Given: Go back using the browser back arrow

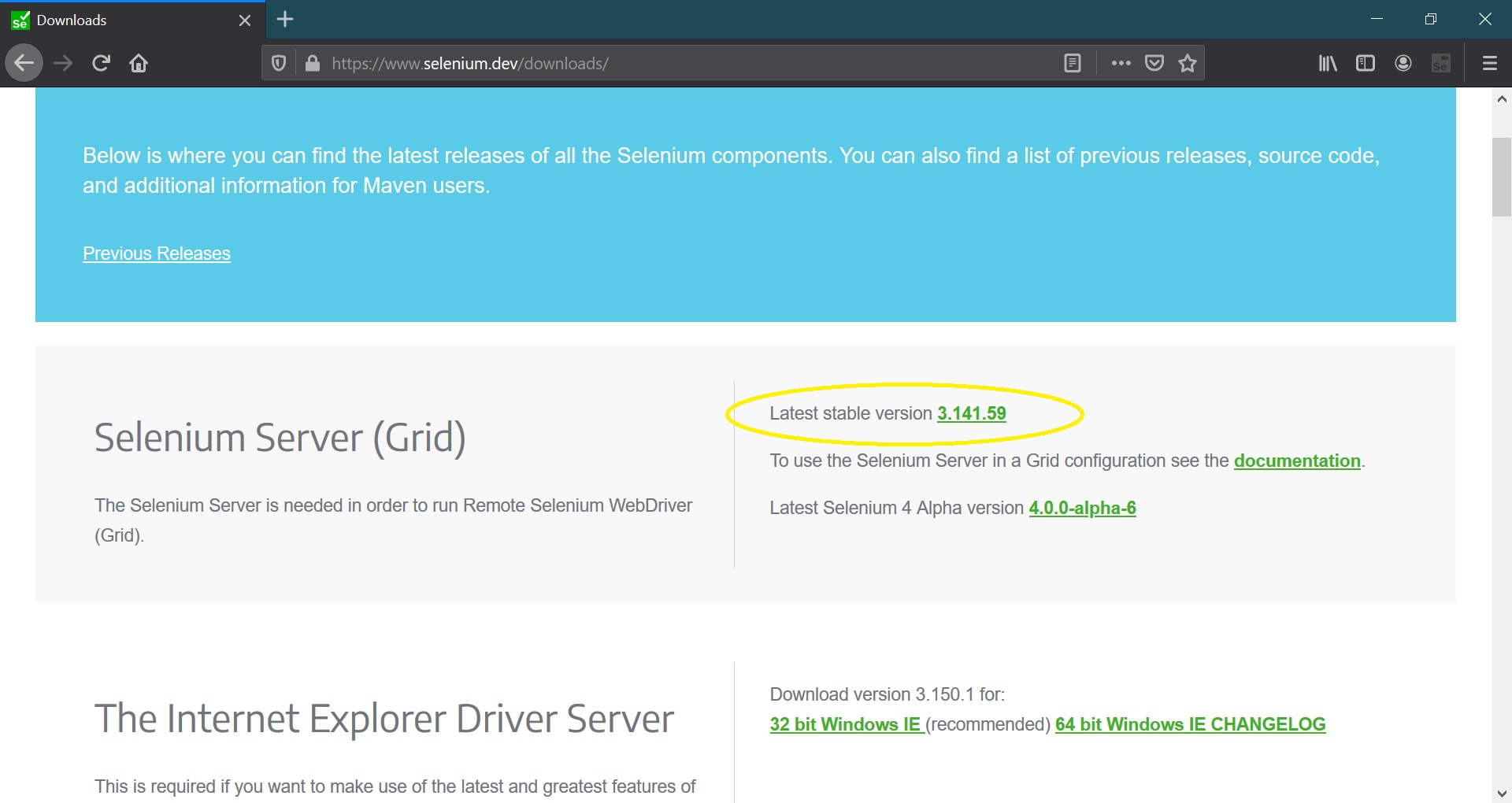Looking at the screenshot, I should point(24,63).
